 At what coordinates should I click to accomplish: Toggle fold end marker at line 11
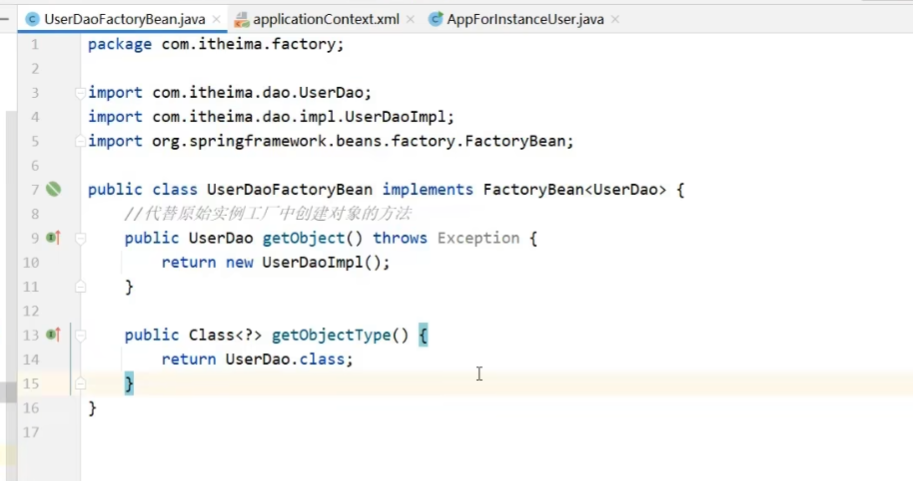[80, 287]
